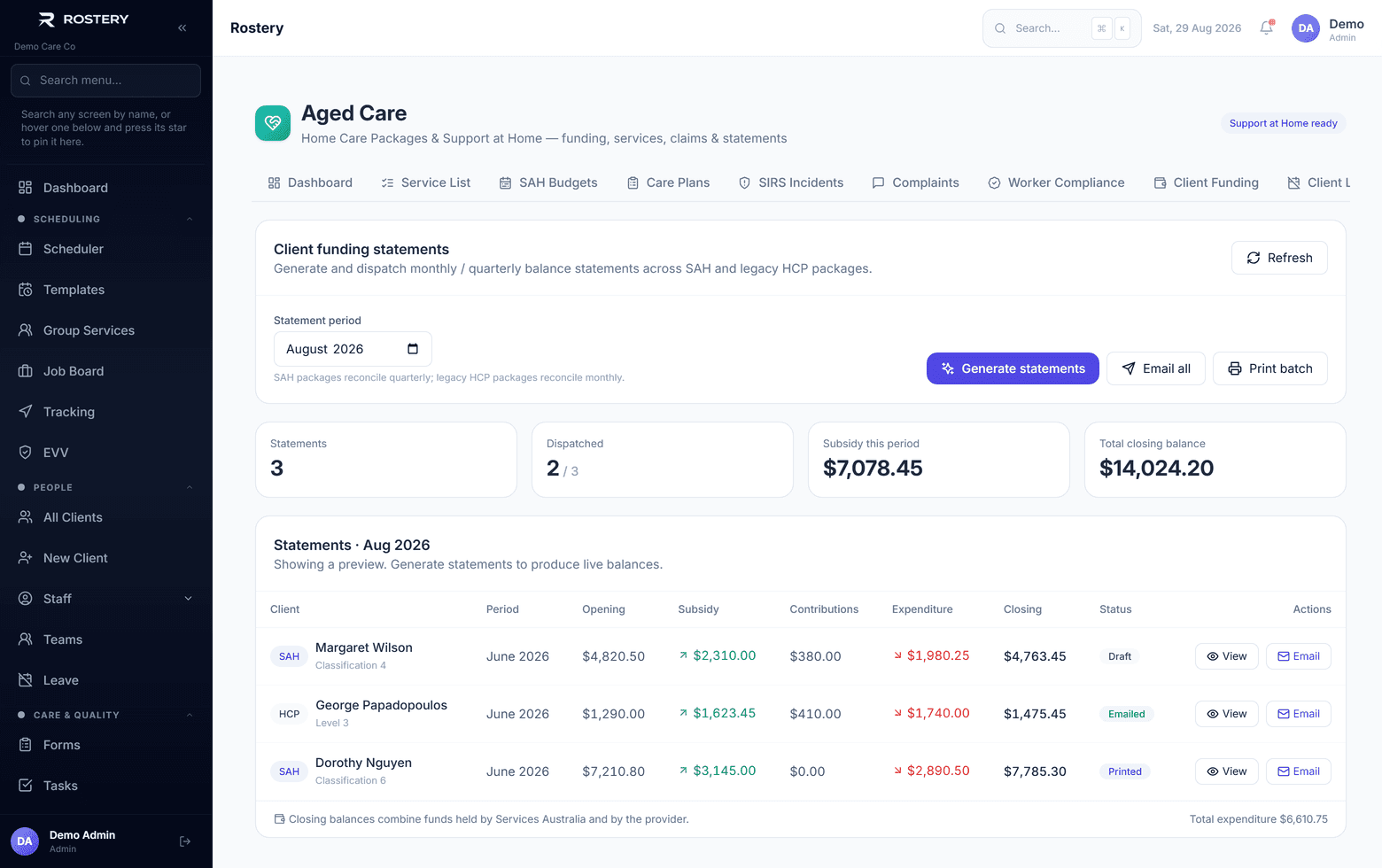This screenshot has width=1382, height=868.
Task: Open EVV in the sidebar
Action: point(106,453)
